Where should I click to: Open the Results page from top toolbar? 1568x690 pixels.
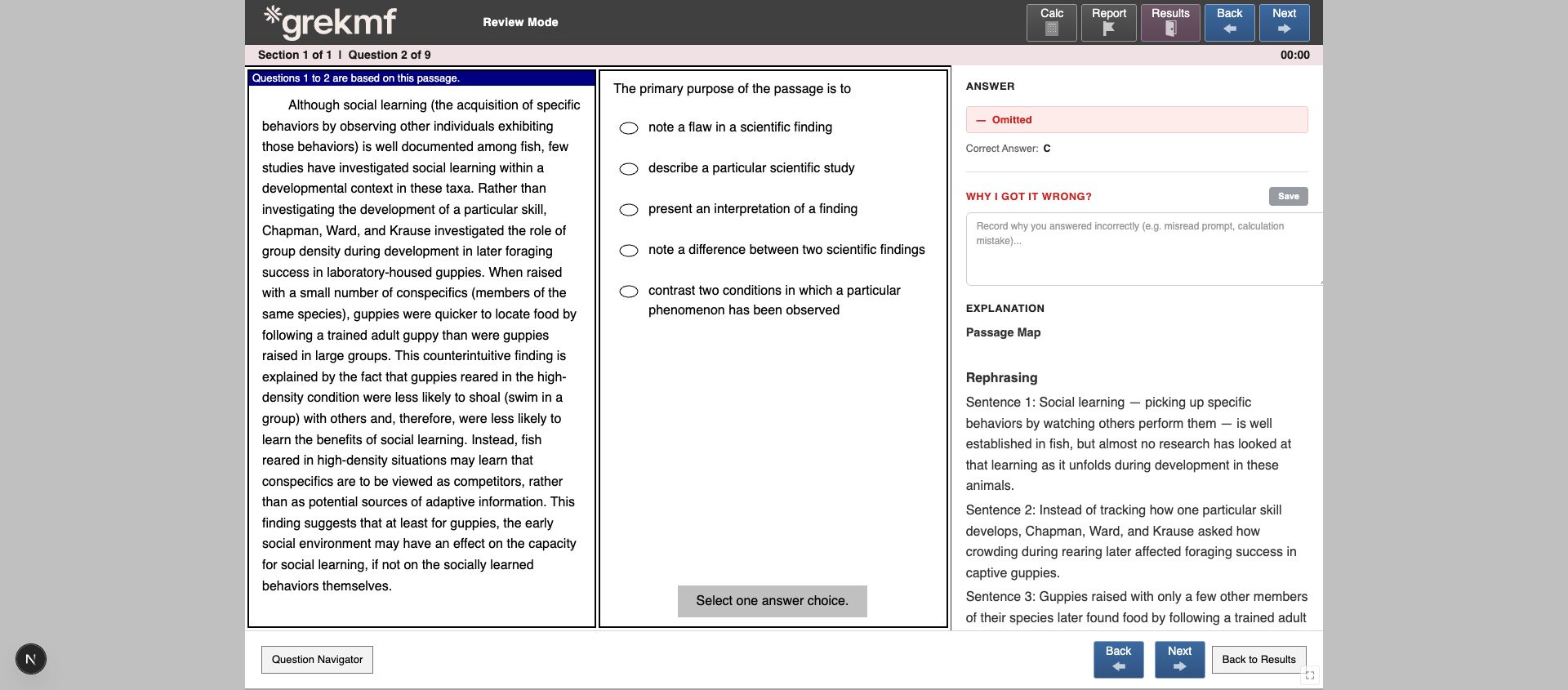1170,22
